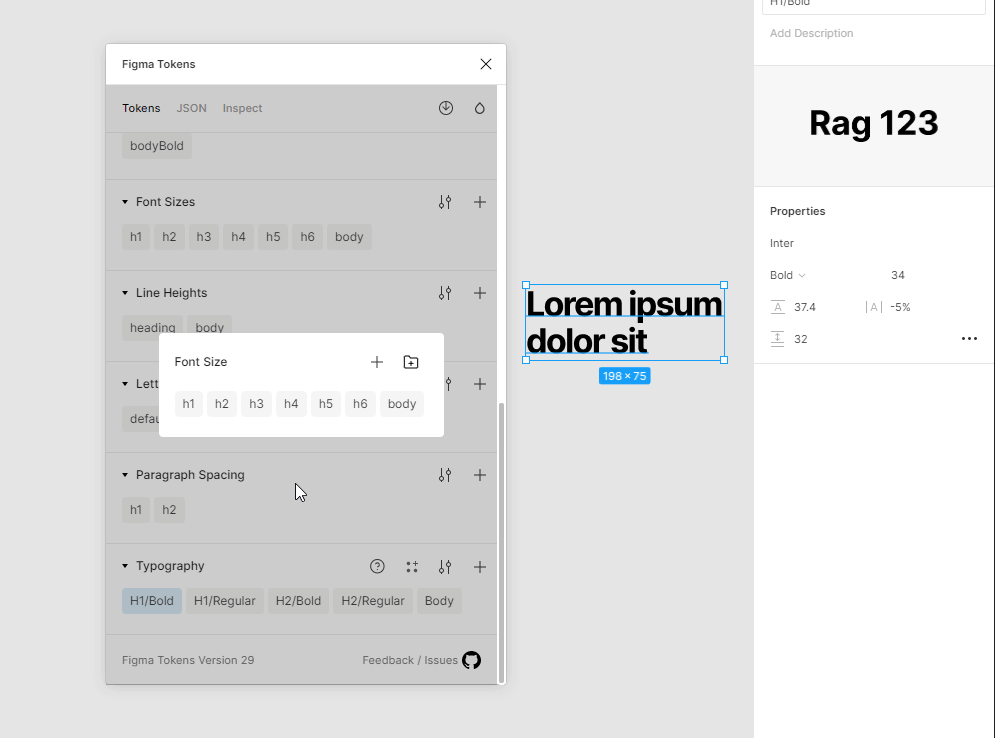
Task: Apply h6 token under Font Sizes section
Action: pyautogui.click(x=307, y=237)
